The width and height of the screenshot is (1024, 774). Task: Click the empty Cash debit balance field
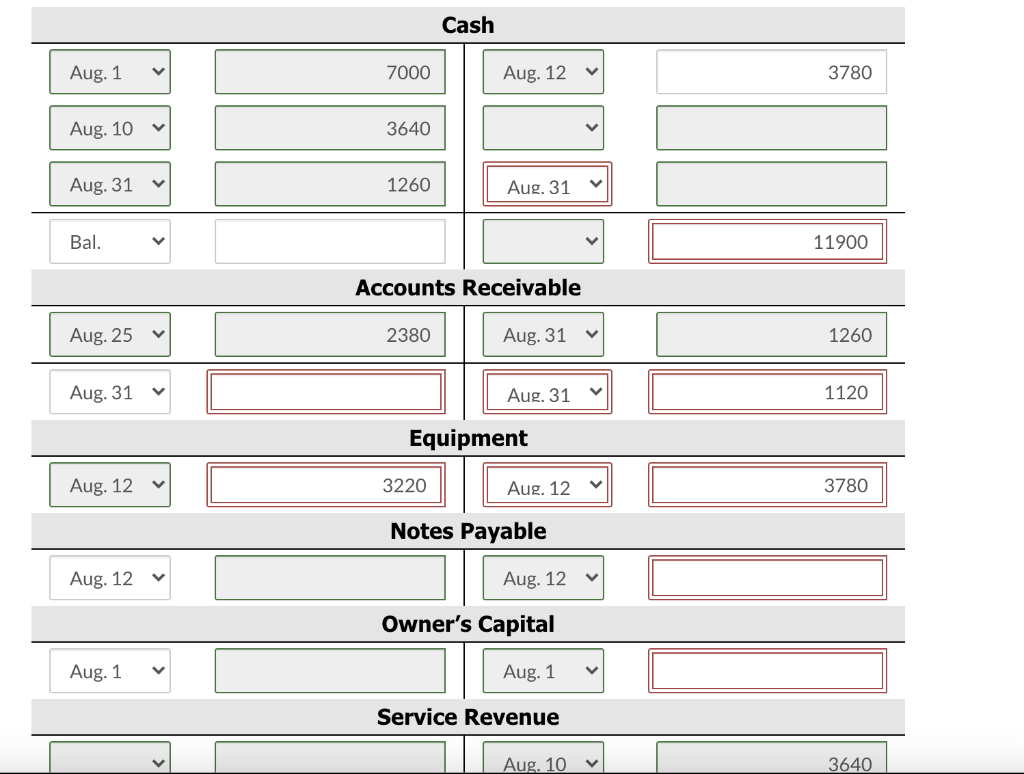pyautogui.click(x=330, y=242)
